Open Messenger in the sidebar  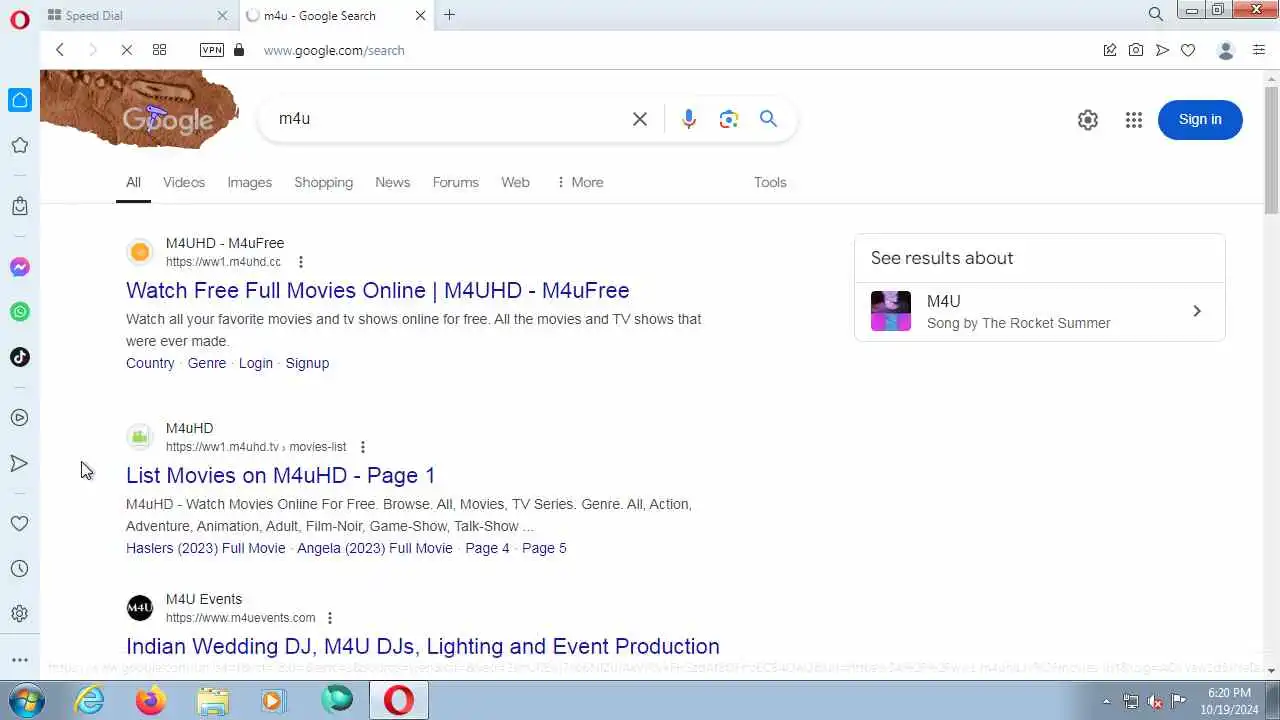pyautogui.click(x=20, y=267)
